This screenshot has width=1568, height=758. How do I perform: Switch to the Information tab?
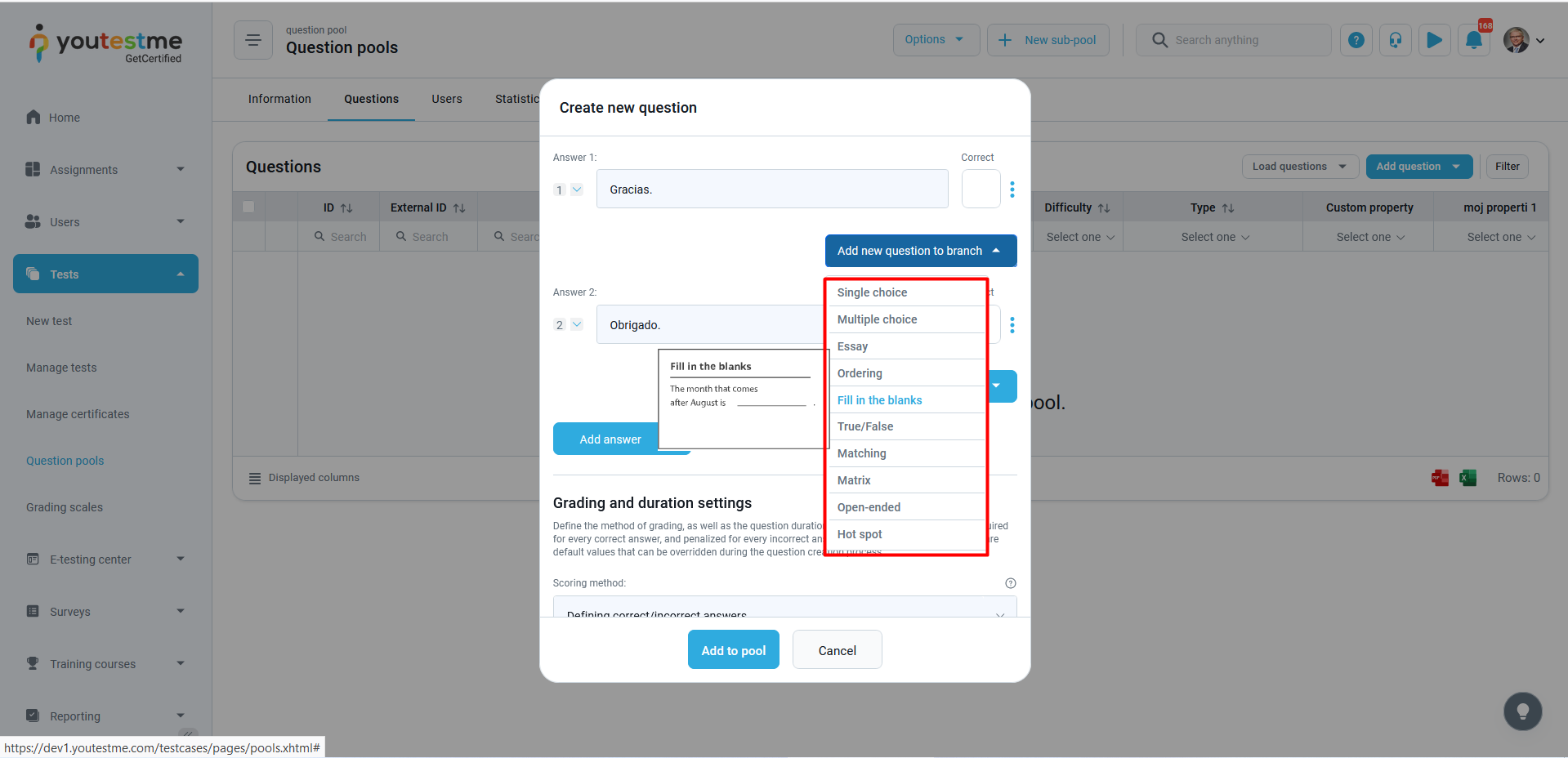coord(279,99)
